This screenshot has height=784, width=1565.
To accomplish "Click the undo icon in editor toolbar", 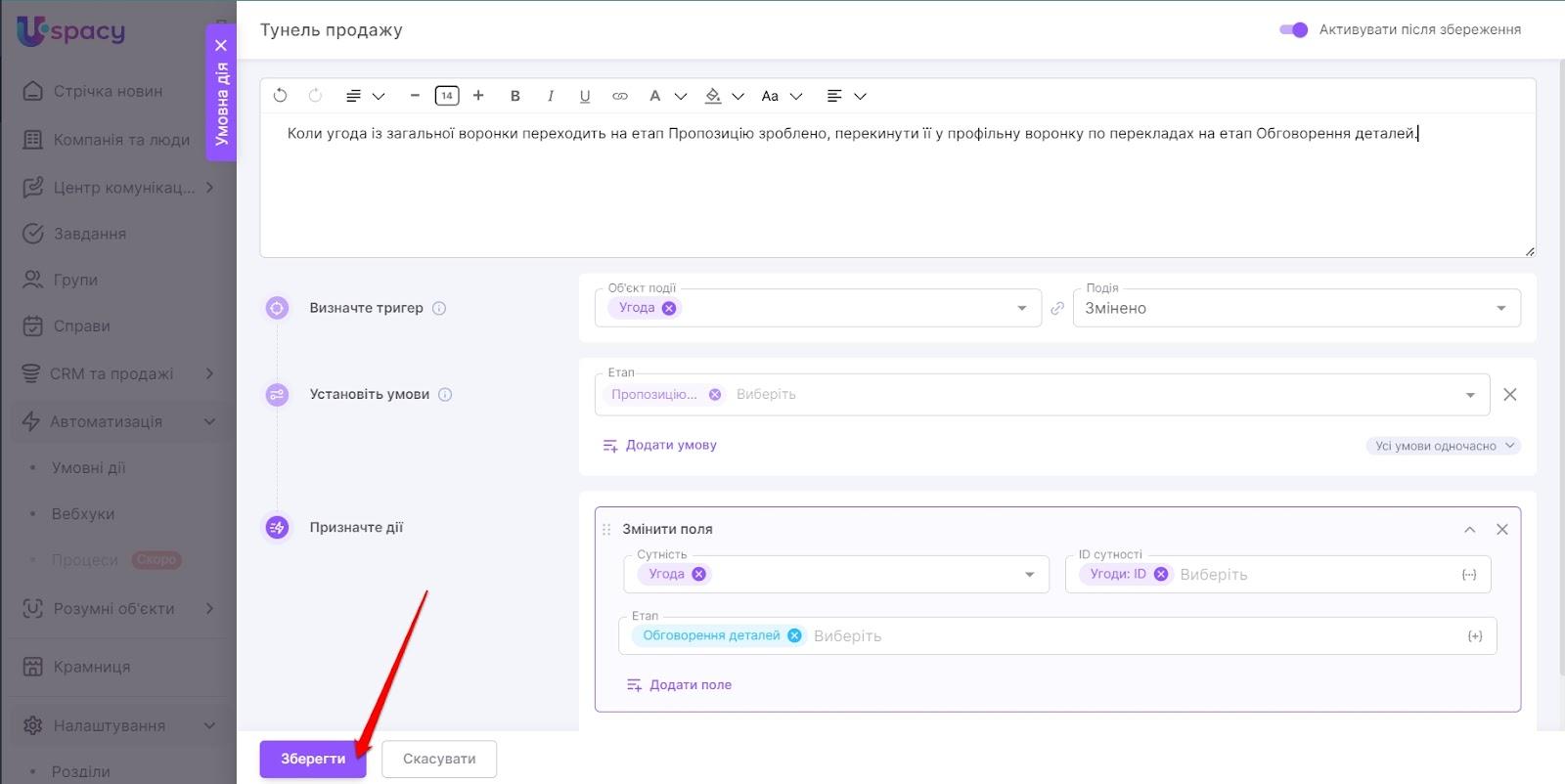I will pyautogui.click(x=281, y=96).
